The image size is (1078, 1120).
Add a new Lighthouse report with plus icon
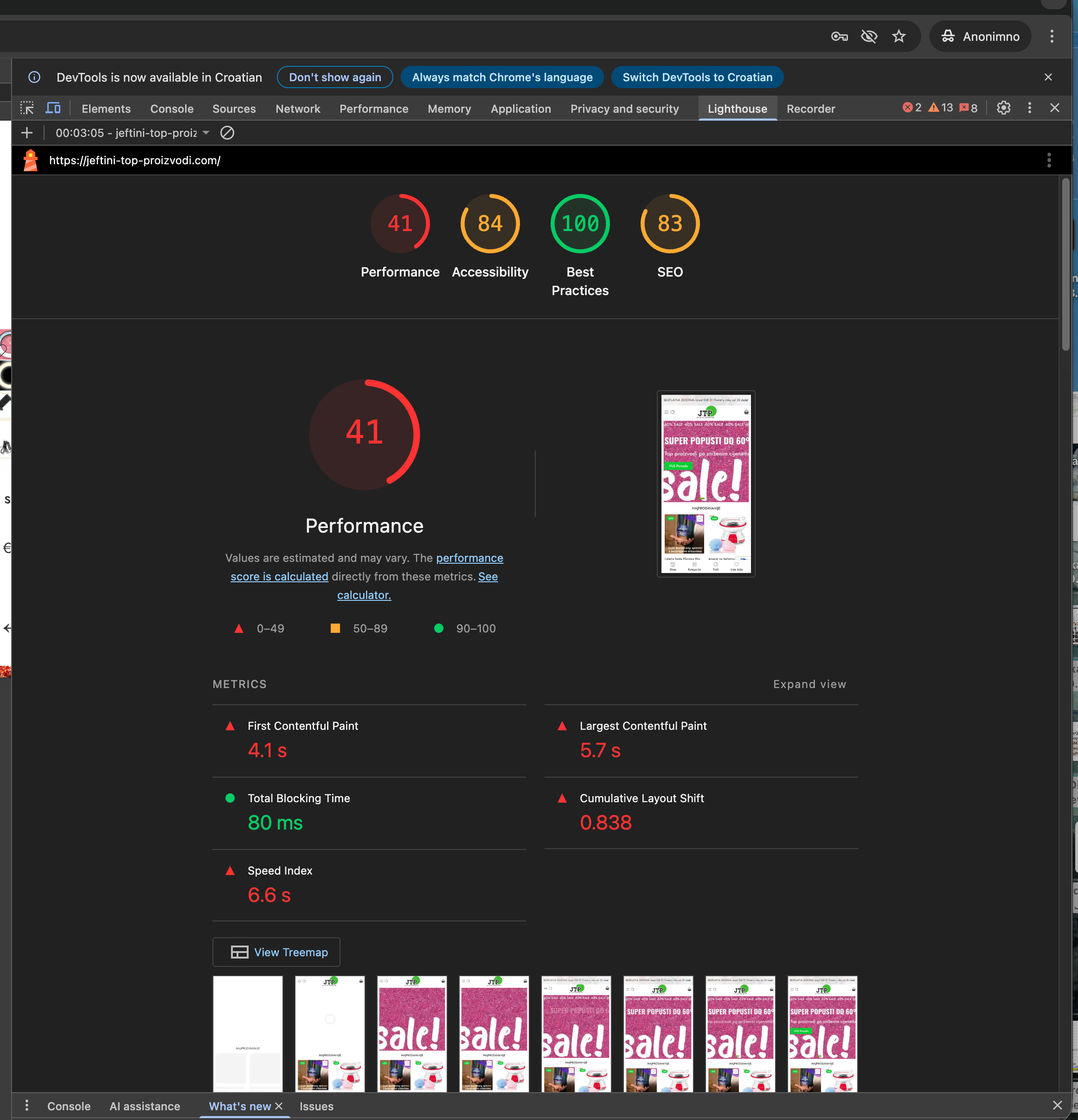27,133
